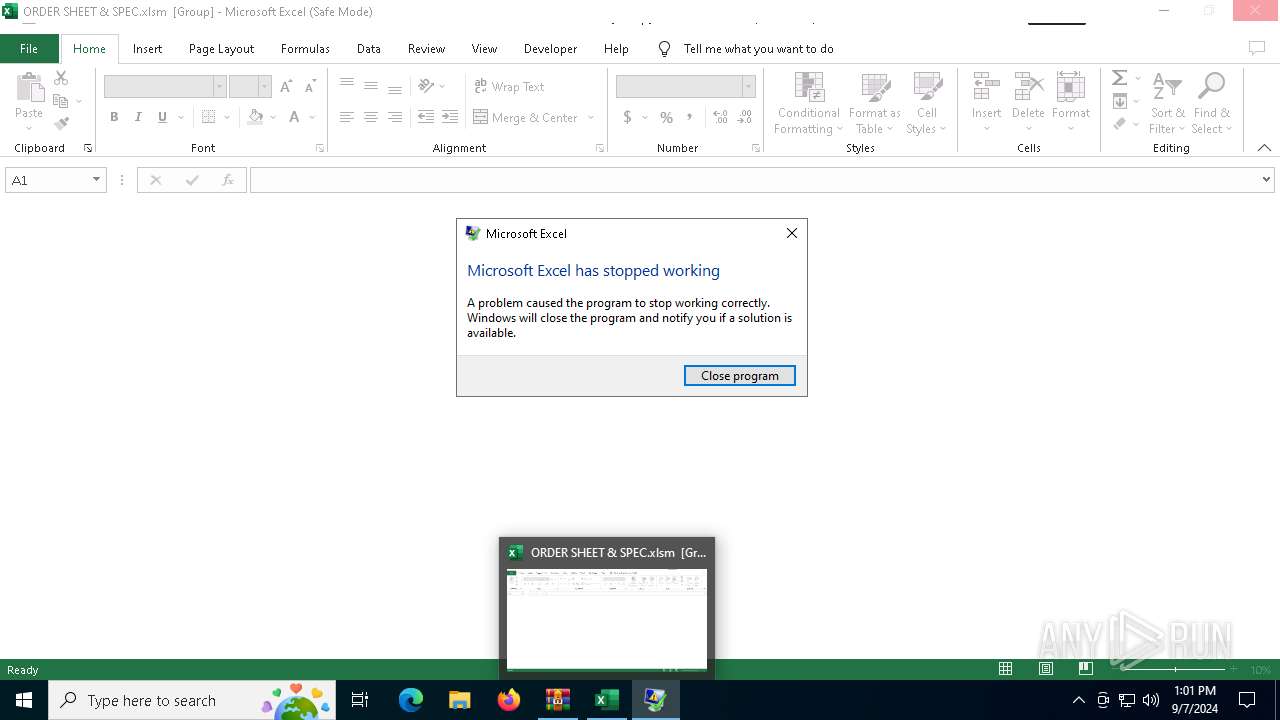
Task: Click the ORDER SHEET & SPEC.xlsm taskbar thumbnail
Action: [x=607, y=608]
